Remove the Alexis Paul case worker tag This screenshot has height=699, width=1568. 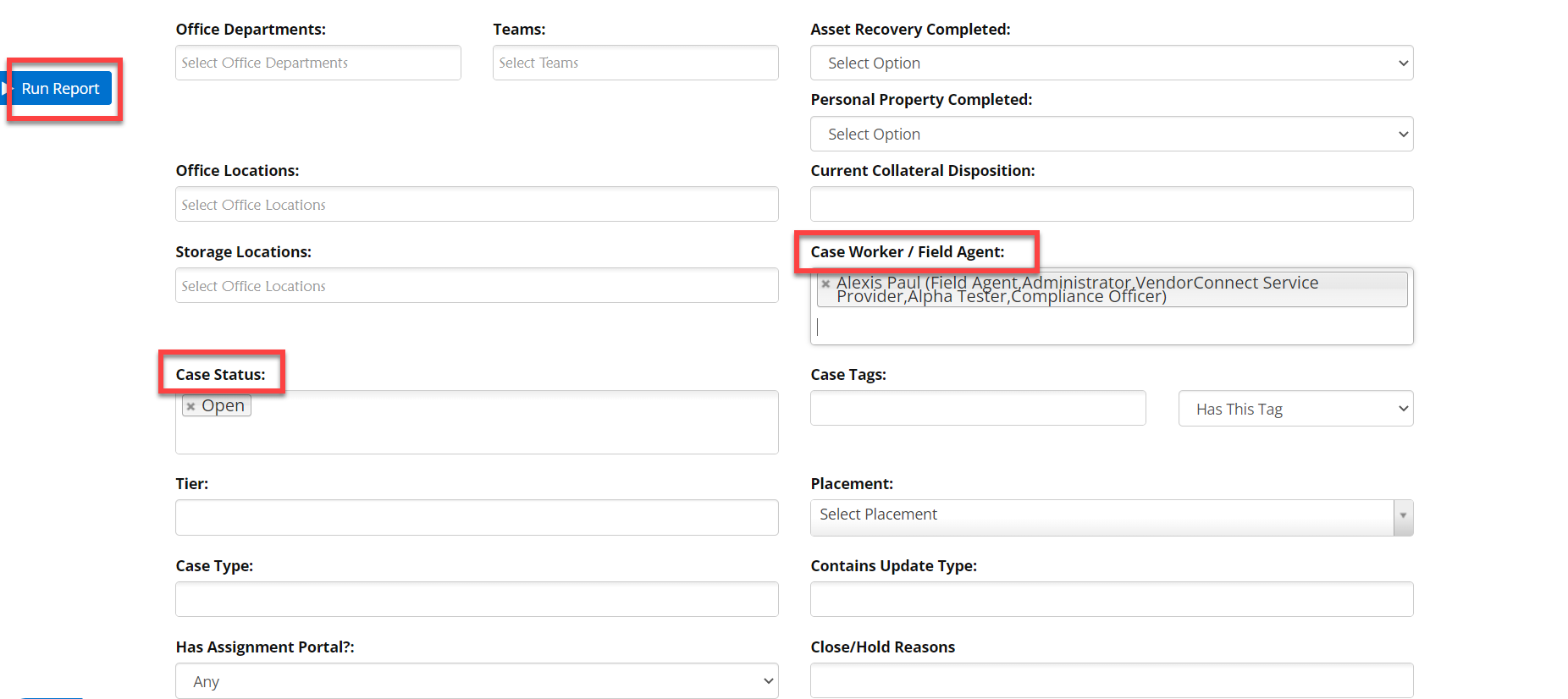pyautogui.click(x=825, y=283)
